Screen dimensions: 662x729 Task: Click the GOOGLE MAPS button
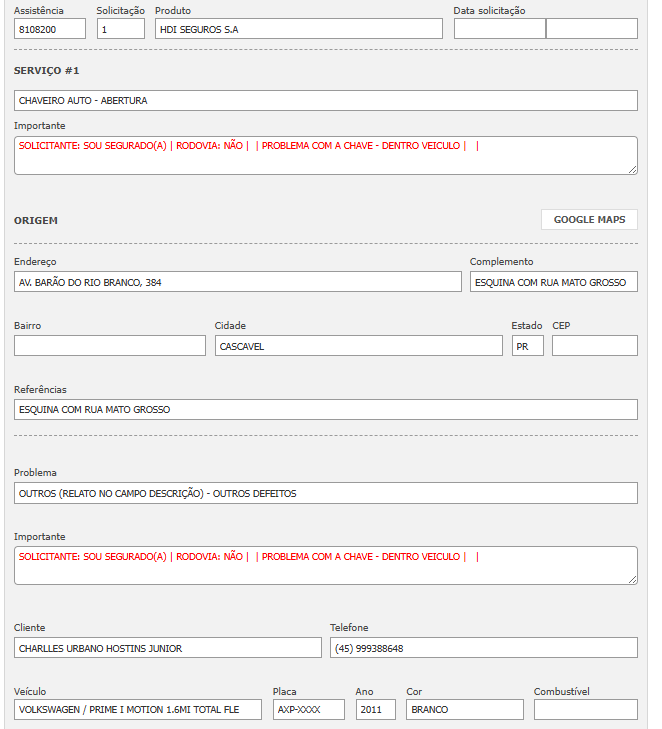589,220
